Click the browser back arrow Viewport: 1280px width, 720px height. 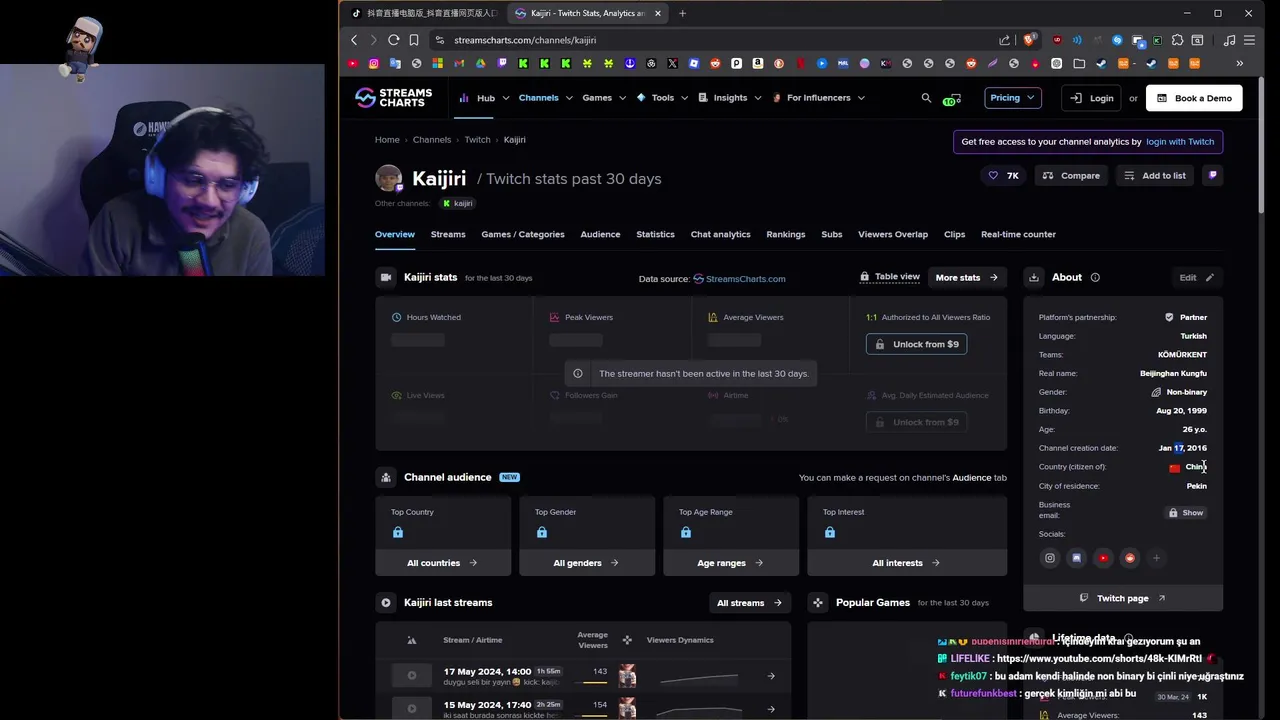pyautogui.click(x=354, y=40)
